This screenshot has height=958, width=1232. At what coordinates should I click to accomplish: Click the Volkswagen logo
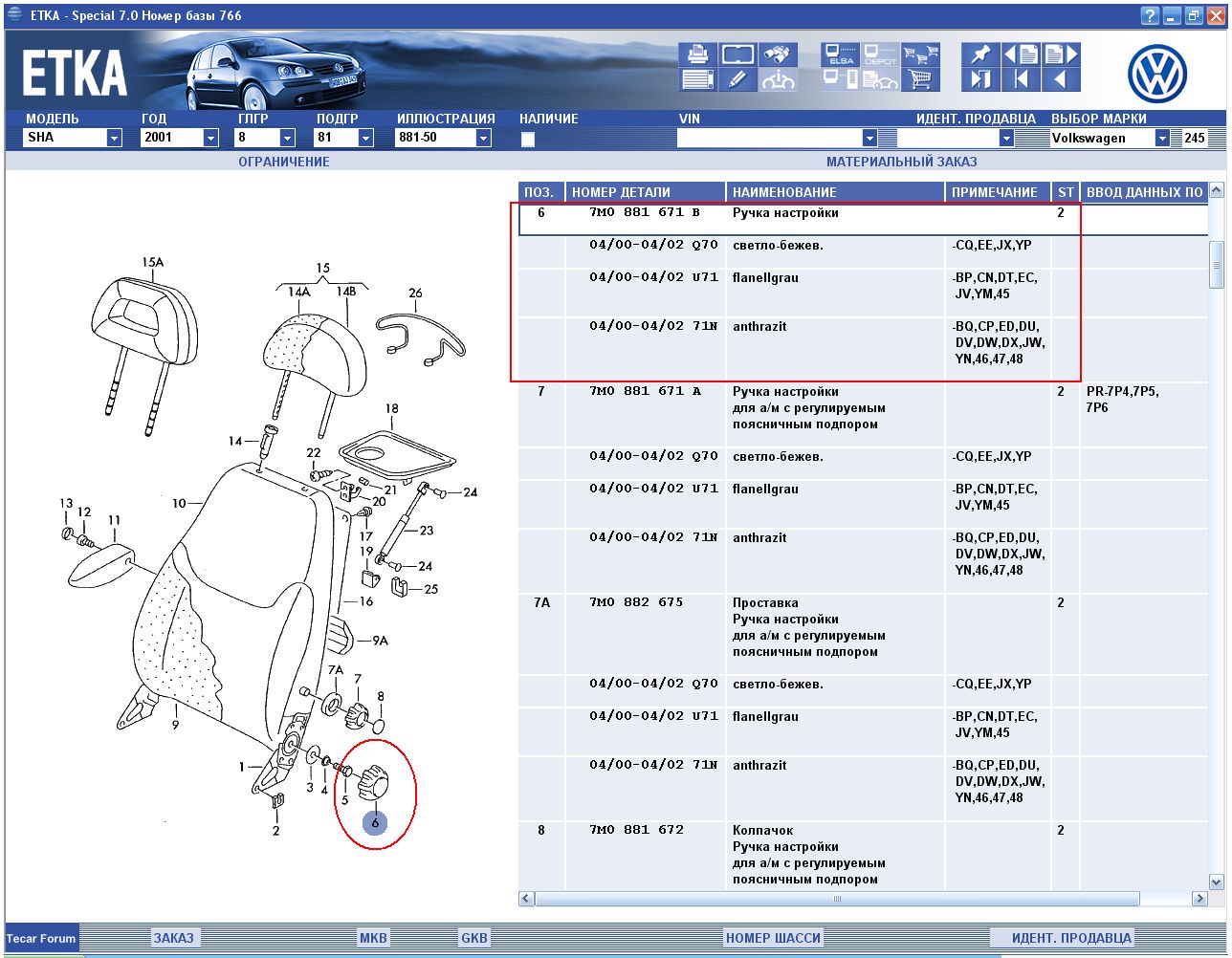1156,74
